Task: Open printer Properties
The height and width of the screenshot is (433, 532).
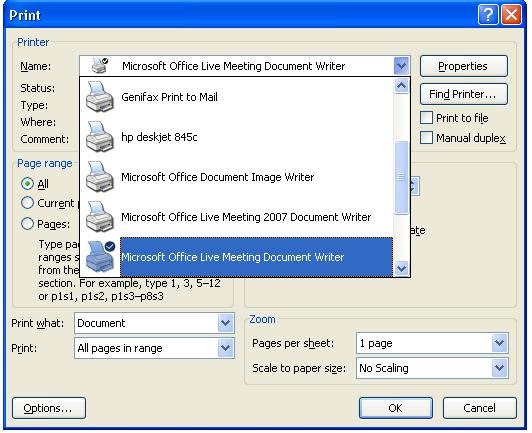Action: coord(463,66)
